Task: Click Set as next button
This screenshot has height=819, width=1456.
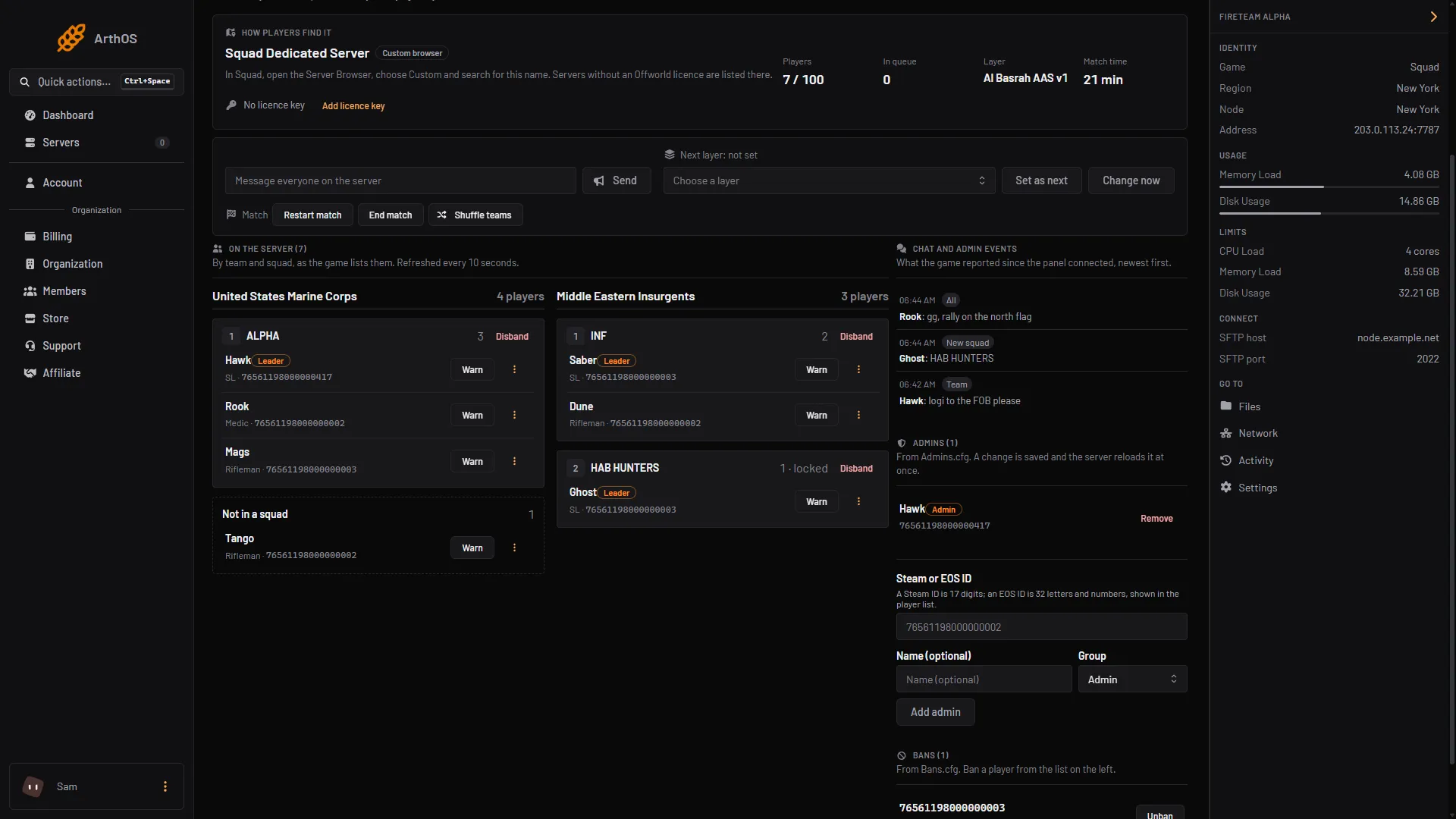Action: (x=1041, y=180)
